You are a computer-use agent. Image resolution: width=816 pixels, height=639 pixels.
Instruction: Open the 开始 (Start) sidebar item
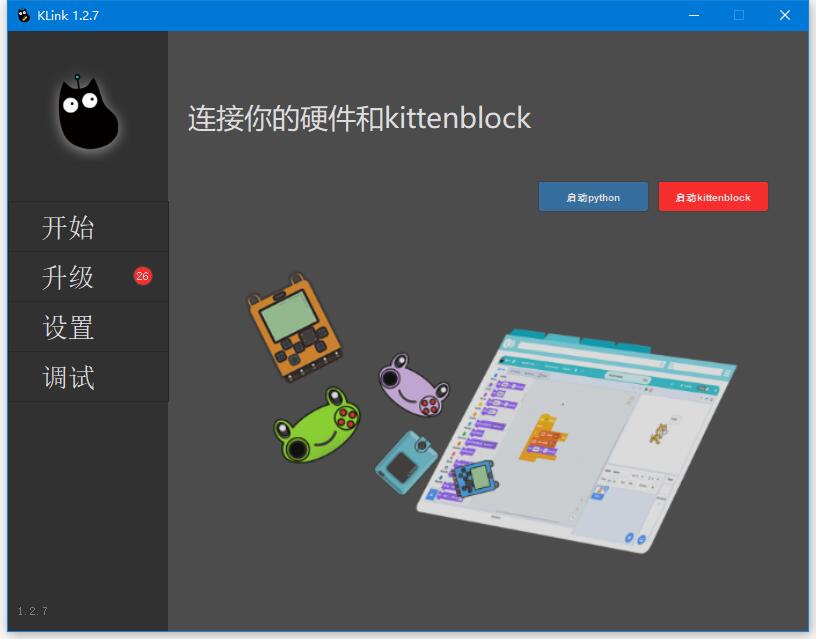click(88, 227)
